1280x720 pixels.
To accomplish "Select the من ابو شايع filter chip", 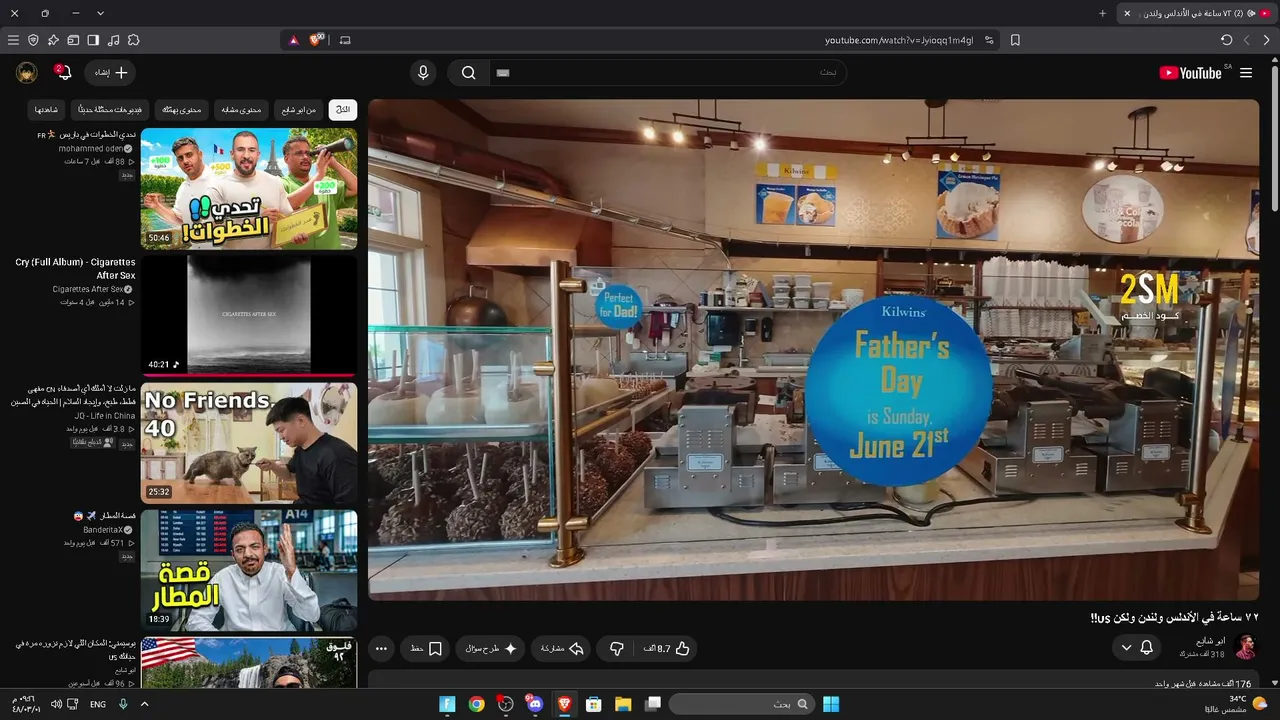I will pyautogui.click(x=298, y=109).
